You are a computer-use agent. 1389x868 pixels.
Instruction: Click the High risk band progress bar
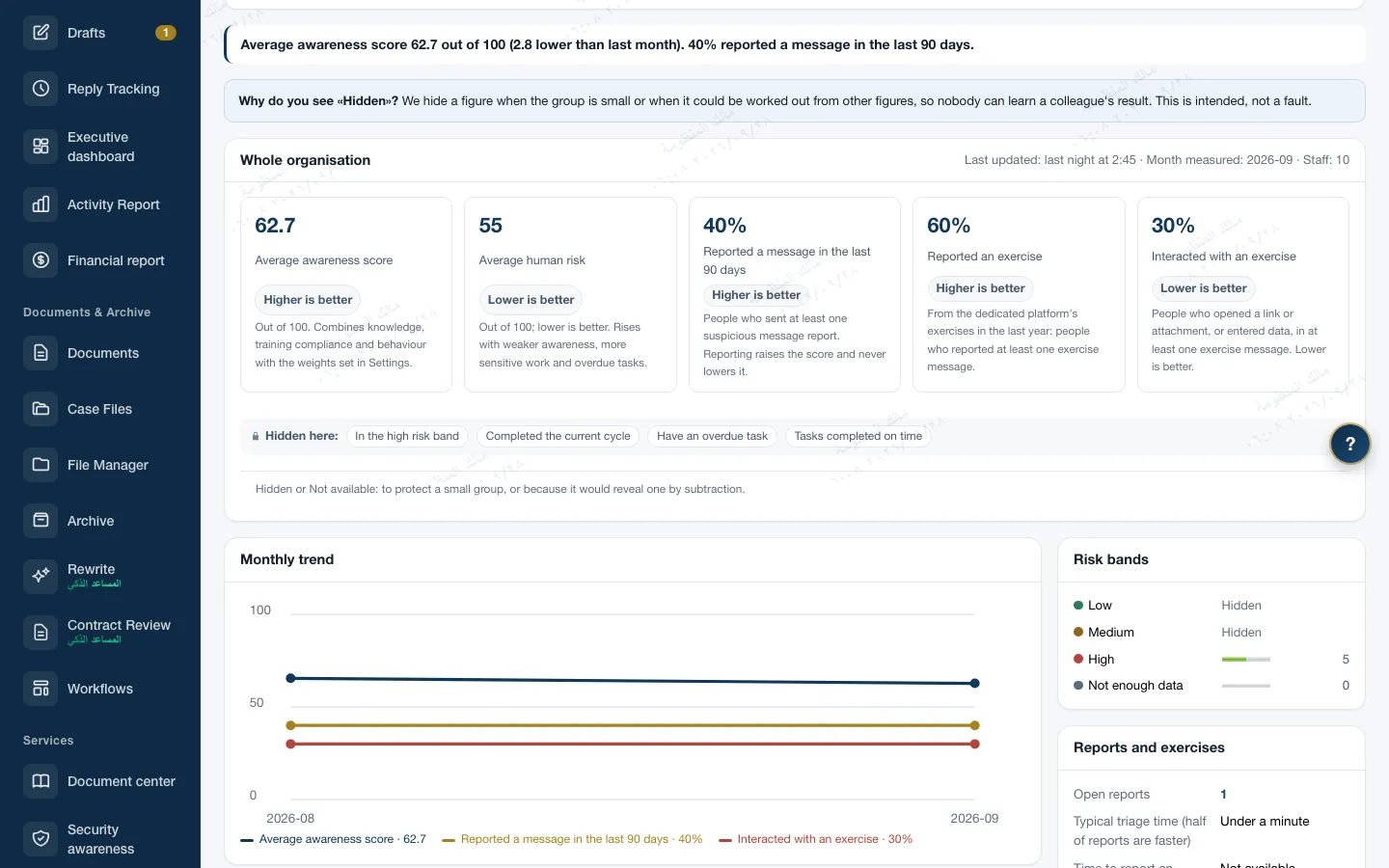pyautogui.click(x=1245, y=660)
